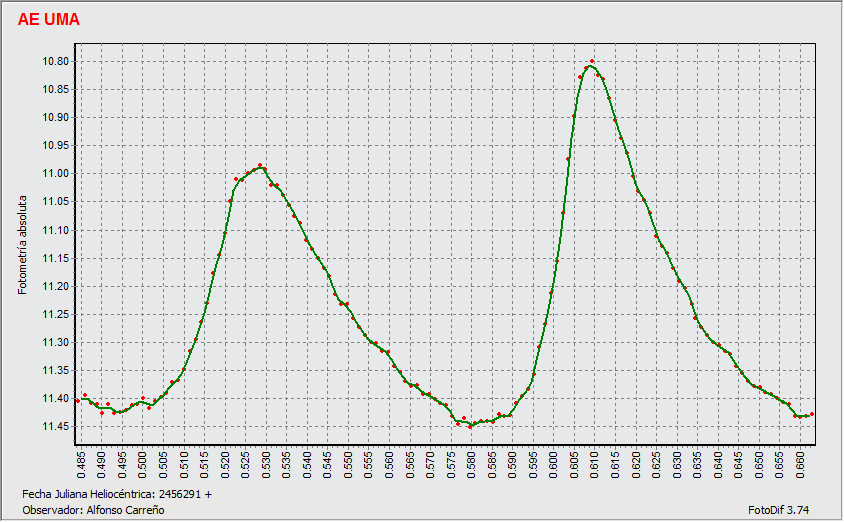This screenshot has height=522, width=844.
Task: Click the Fotometría absoluta axis label
Action: click(24, 245)
